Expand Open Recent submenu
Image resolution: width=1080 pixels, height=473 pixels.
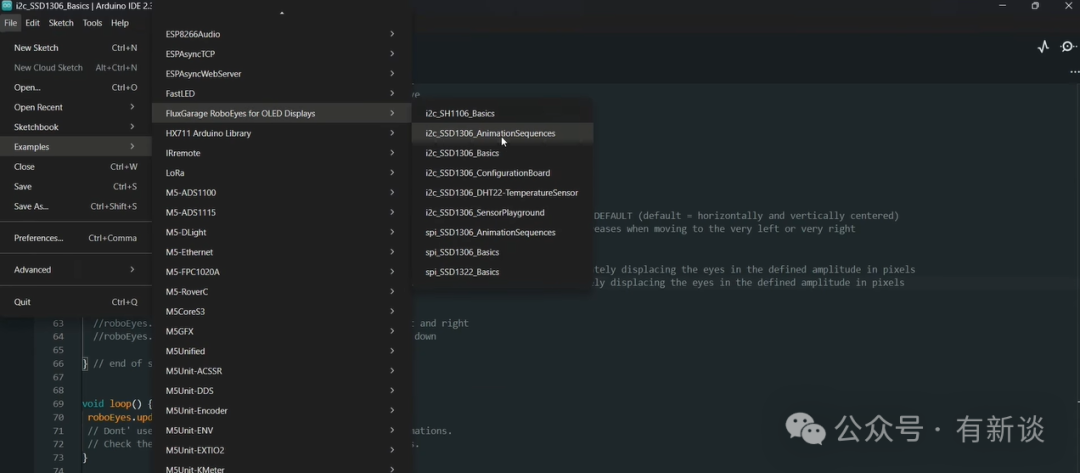pos(76,107)
